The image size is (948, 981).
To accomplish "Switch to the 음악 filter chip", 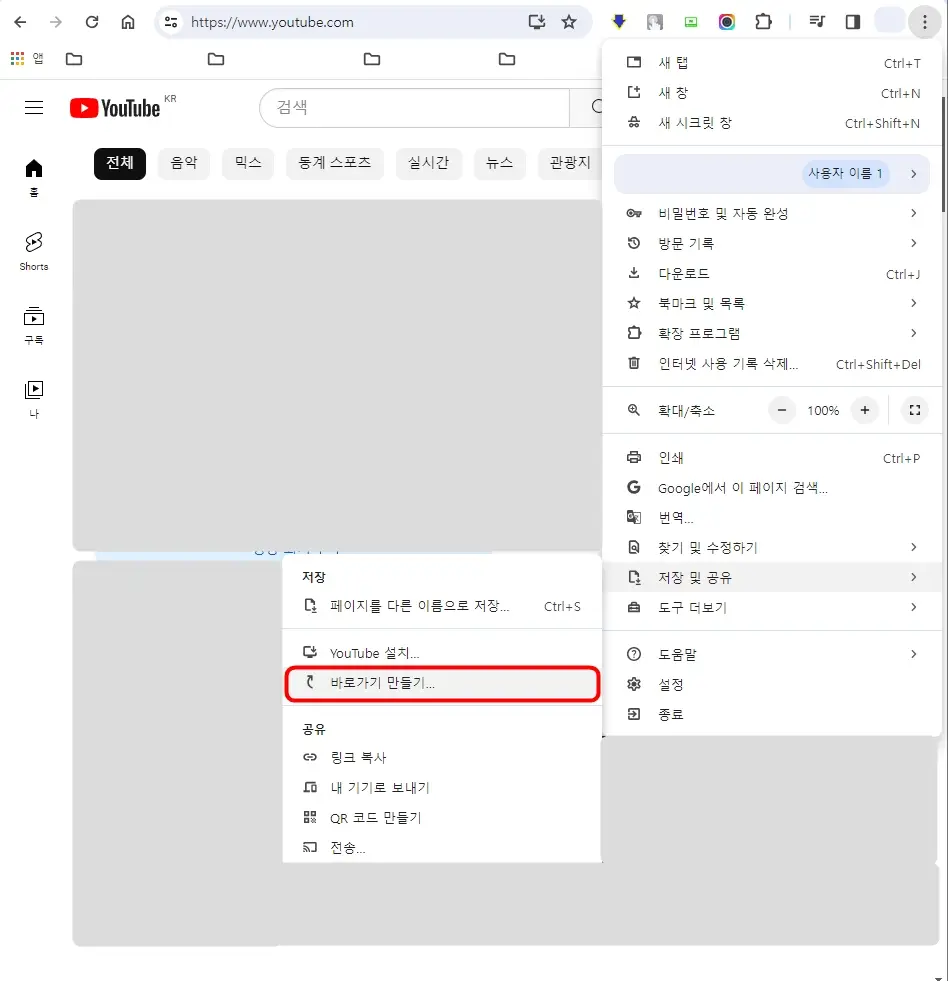I will (184, 163).
